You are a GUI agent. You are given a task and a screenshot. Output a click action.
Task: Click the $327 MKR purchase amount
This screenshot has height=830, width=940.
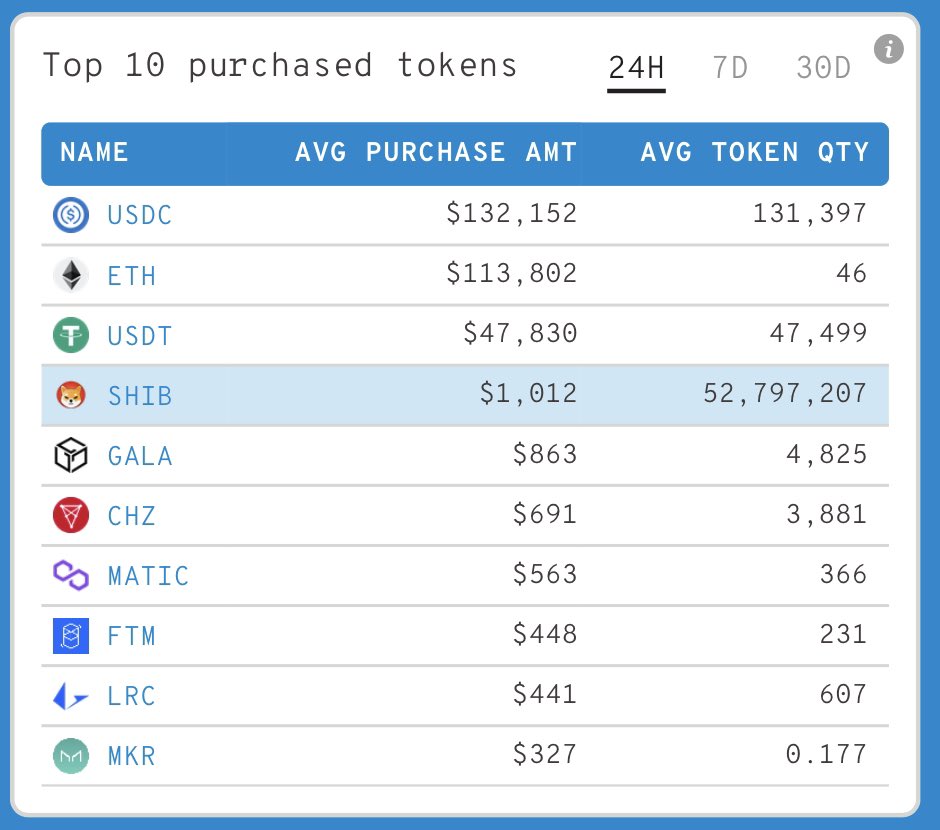click(x=544, y=753)
